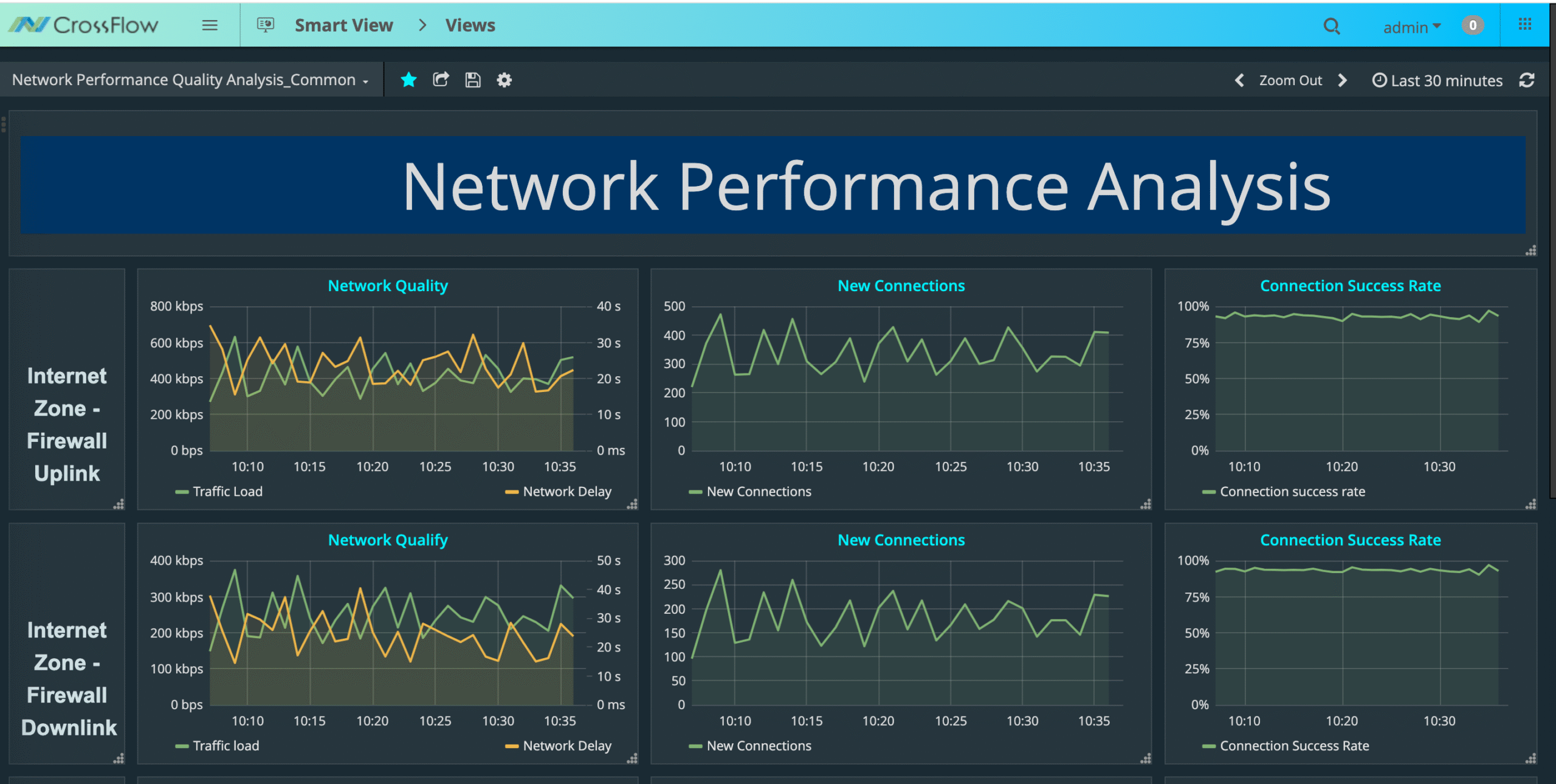The image size is (1556, 784).
Task: Click the green Connection success rate legend swatch
Action: (1208, 492)
